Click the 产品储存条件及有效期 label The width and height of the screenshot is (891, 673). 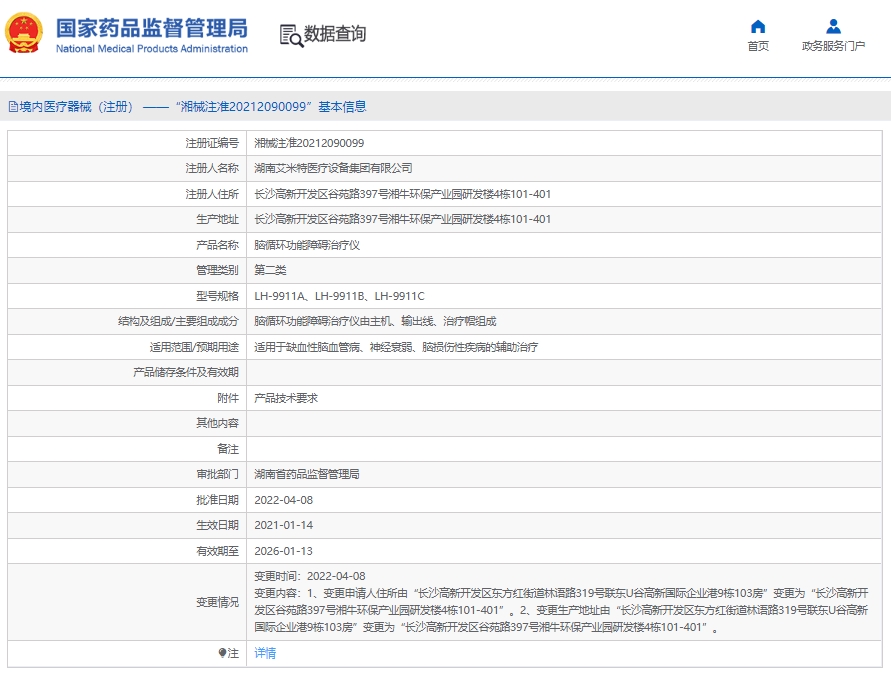[186, 372]
